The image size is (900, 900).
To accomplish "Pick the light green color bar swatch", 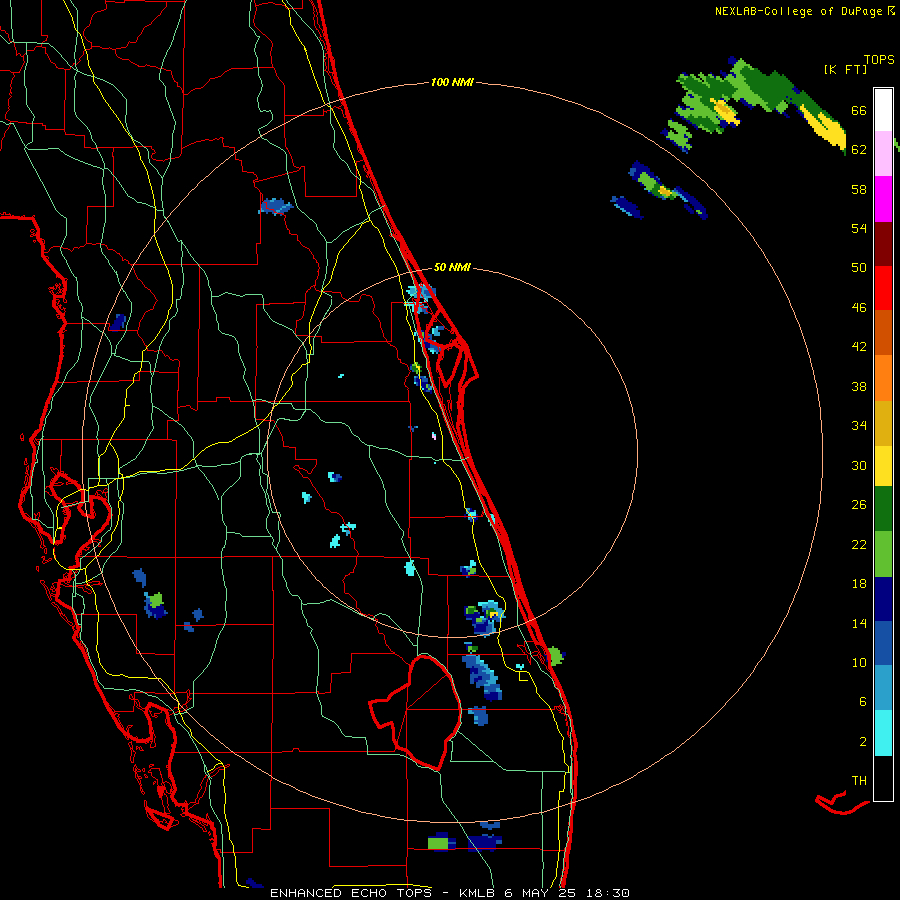I will [883, 554].
